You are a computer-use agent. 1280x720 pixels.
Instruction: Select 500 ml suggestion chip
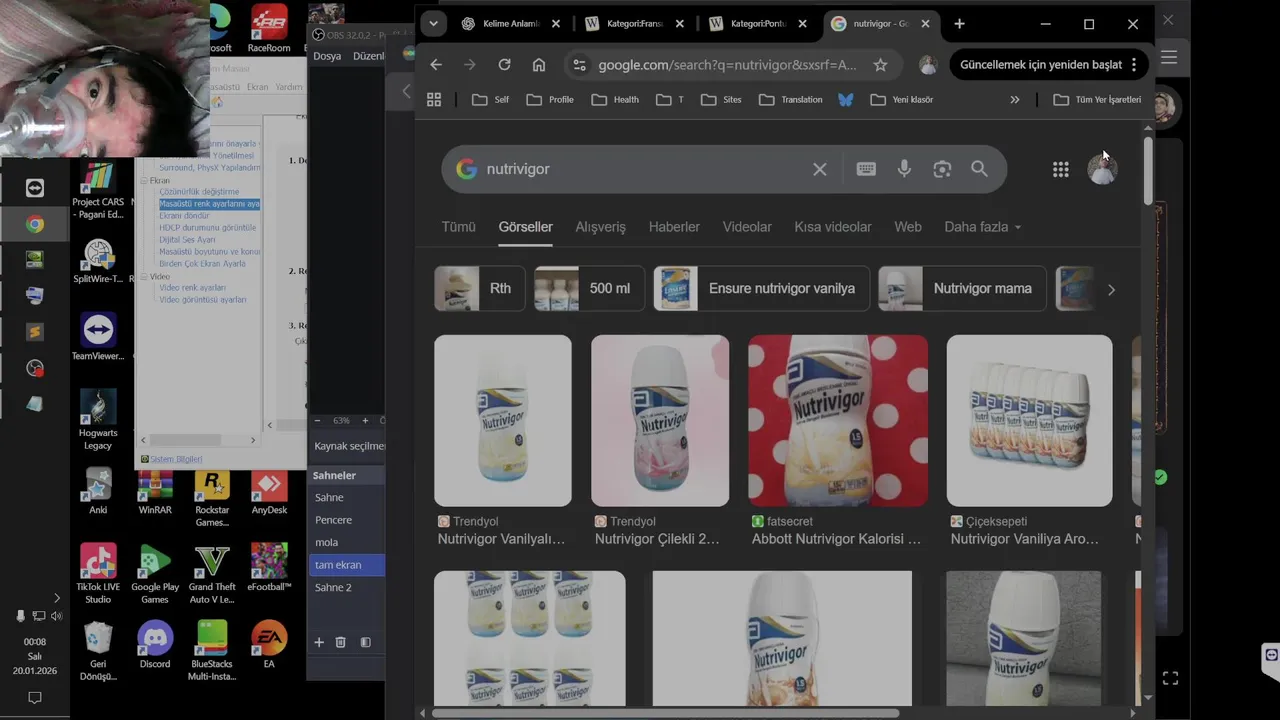589,289
